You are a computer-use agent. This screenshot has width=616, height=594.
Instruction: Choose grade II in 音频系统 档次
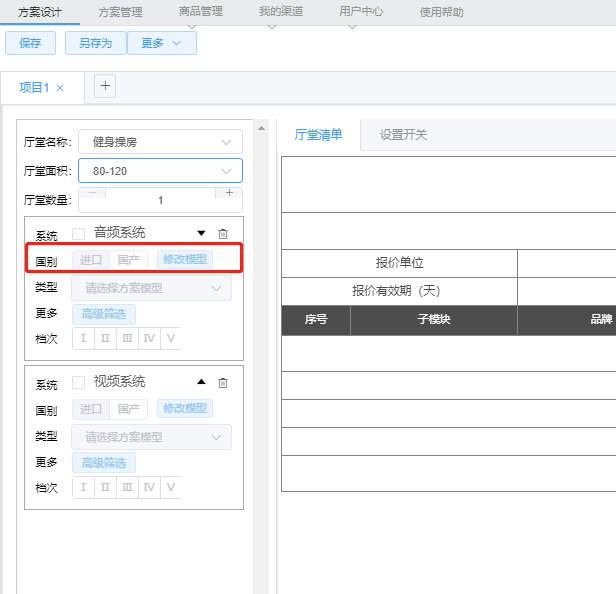tap(105, 339)
